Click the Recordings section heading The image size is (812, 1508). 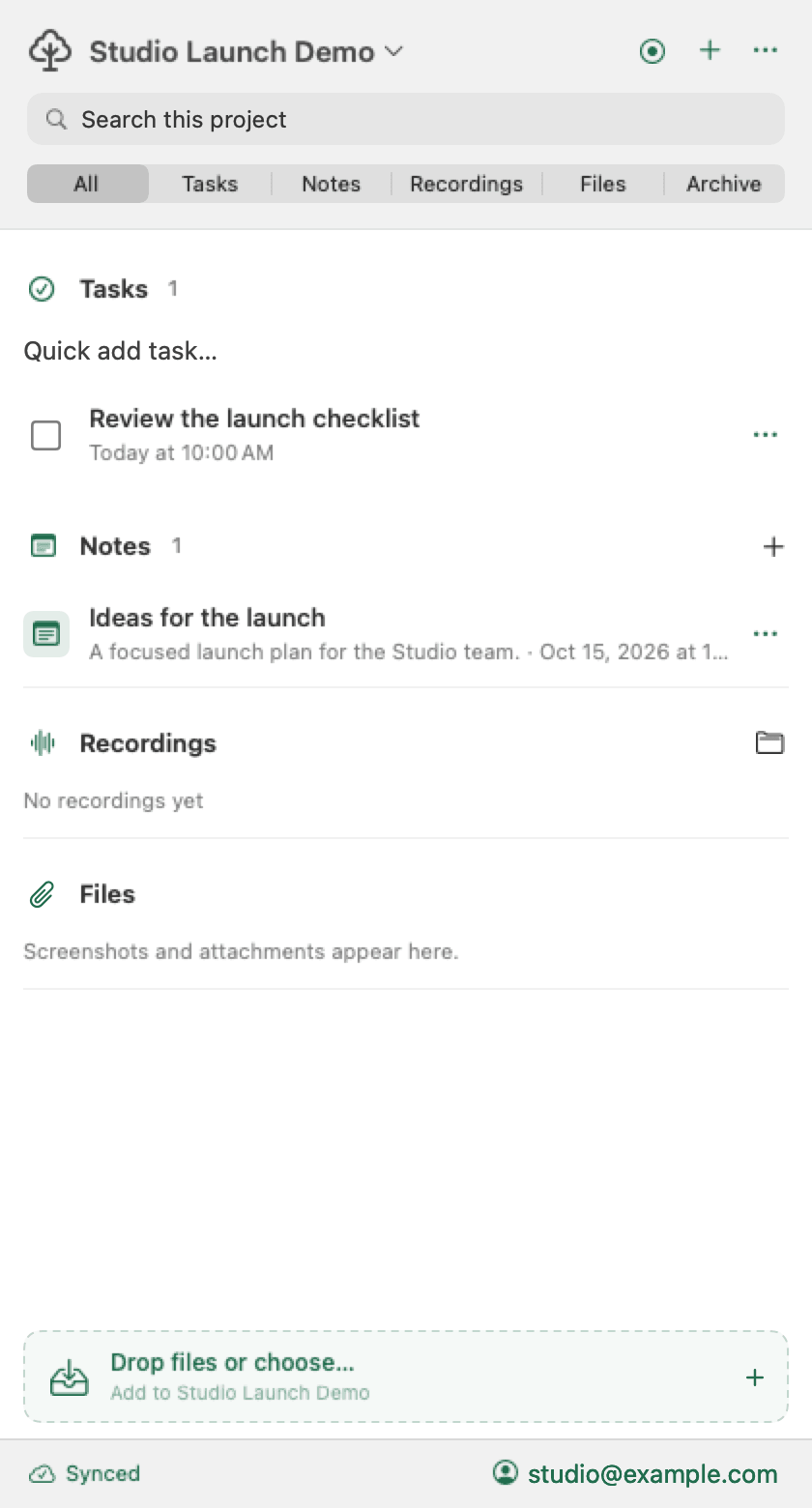pyautogui.click(x=148, y=743)
